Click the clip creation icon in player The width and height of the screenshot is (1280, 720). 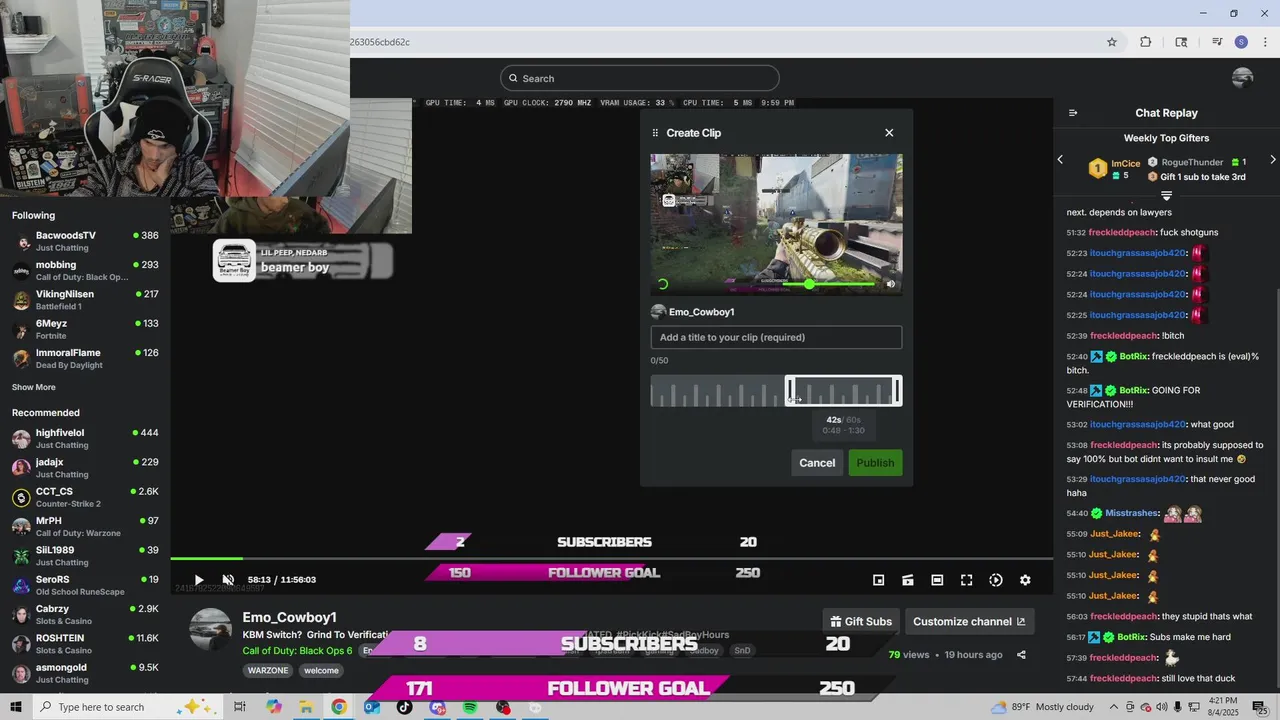908,580
